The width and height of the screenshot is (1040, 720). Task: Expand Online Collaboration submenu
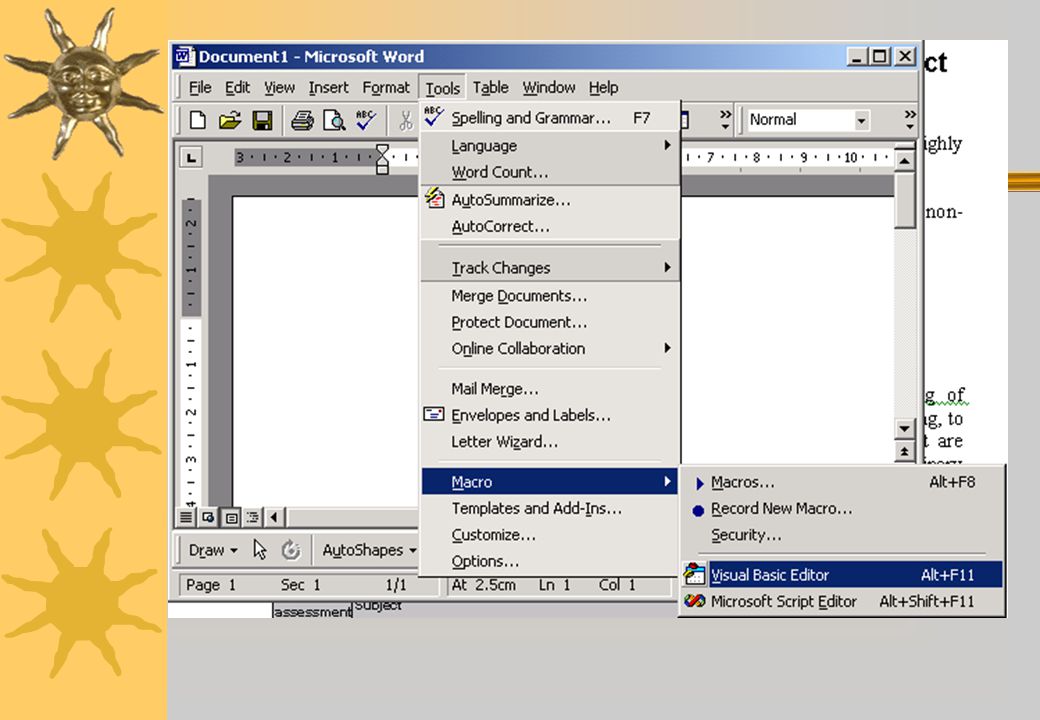551,349
